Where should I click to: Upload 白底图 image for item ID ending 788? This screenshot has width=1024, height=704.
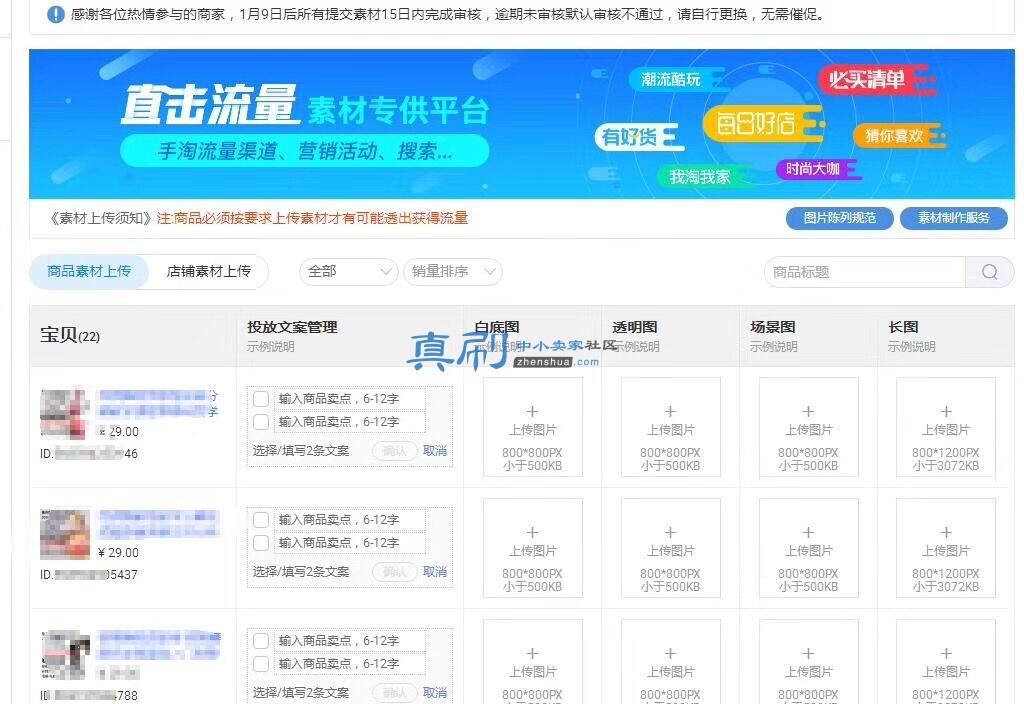point(532,662)
